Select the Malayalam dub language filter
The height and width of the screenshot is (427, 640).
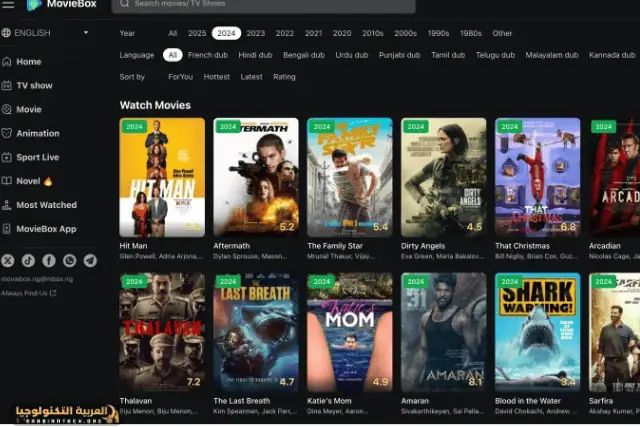tap(551, 55)
